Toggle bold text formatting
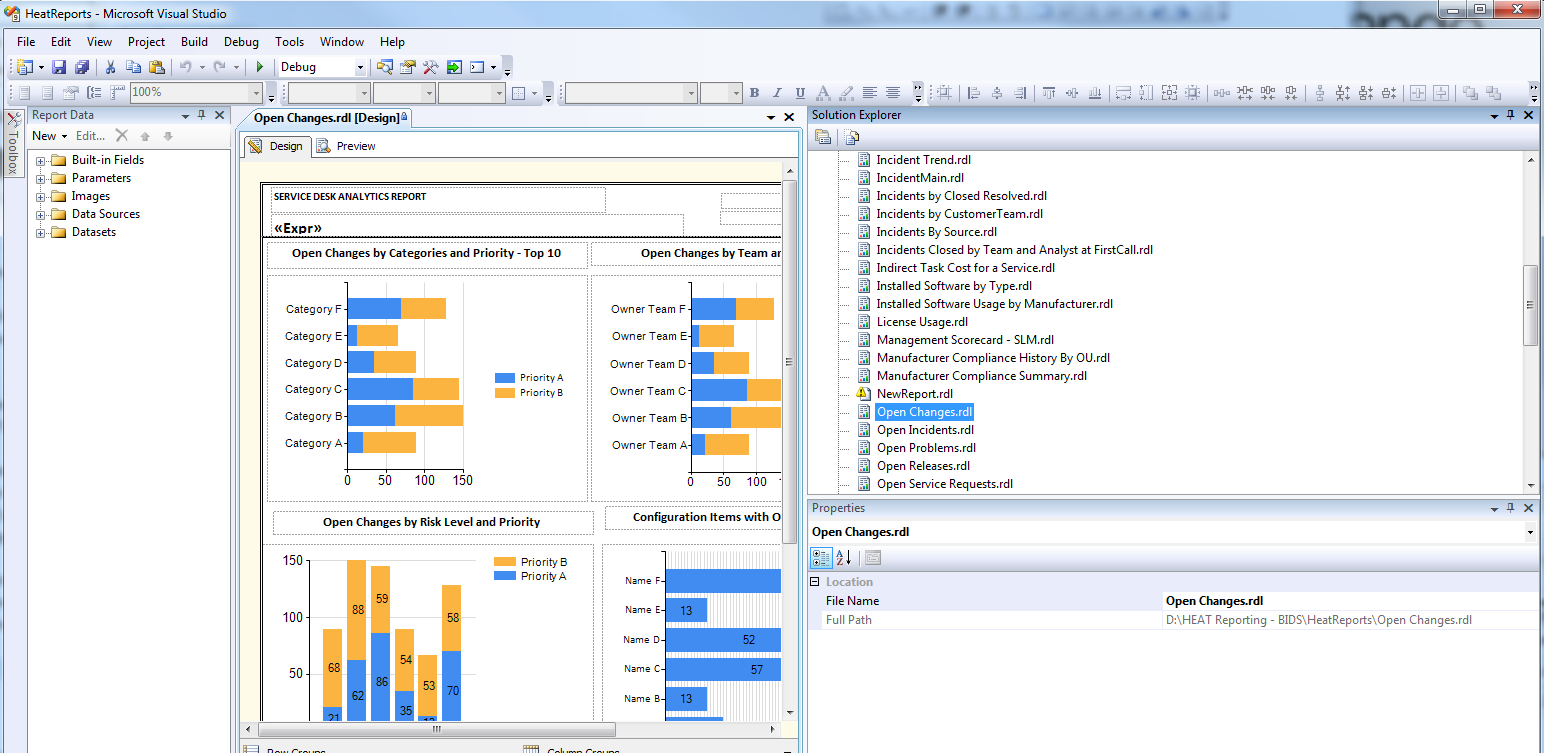1544x753 pixels. click(755, 92)
